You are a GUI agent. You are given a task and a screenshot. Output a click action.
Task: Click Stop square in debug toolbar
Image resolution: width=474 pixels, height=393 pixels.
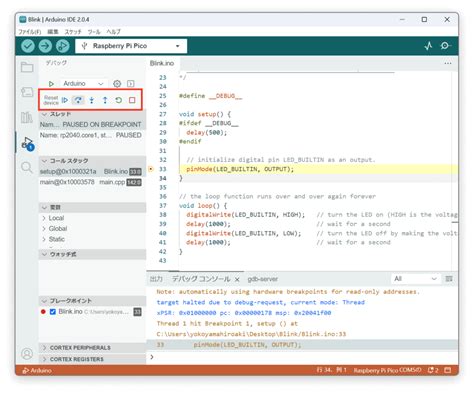tap(132, 100)
